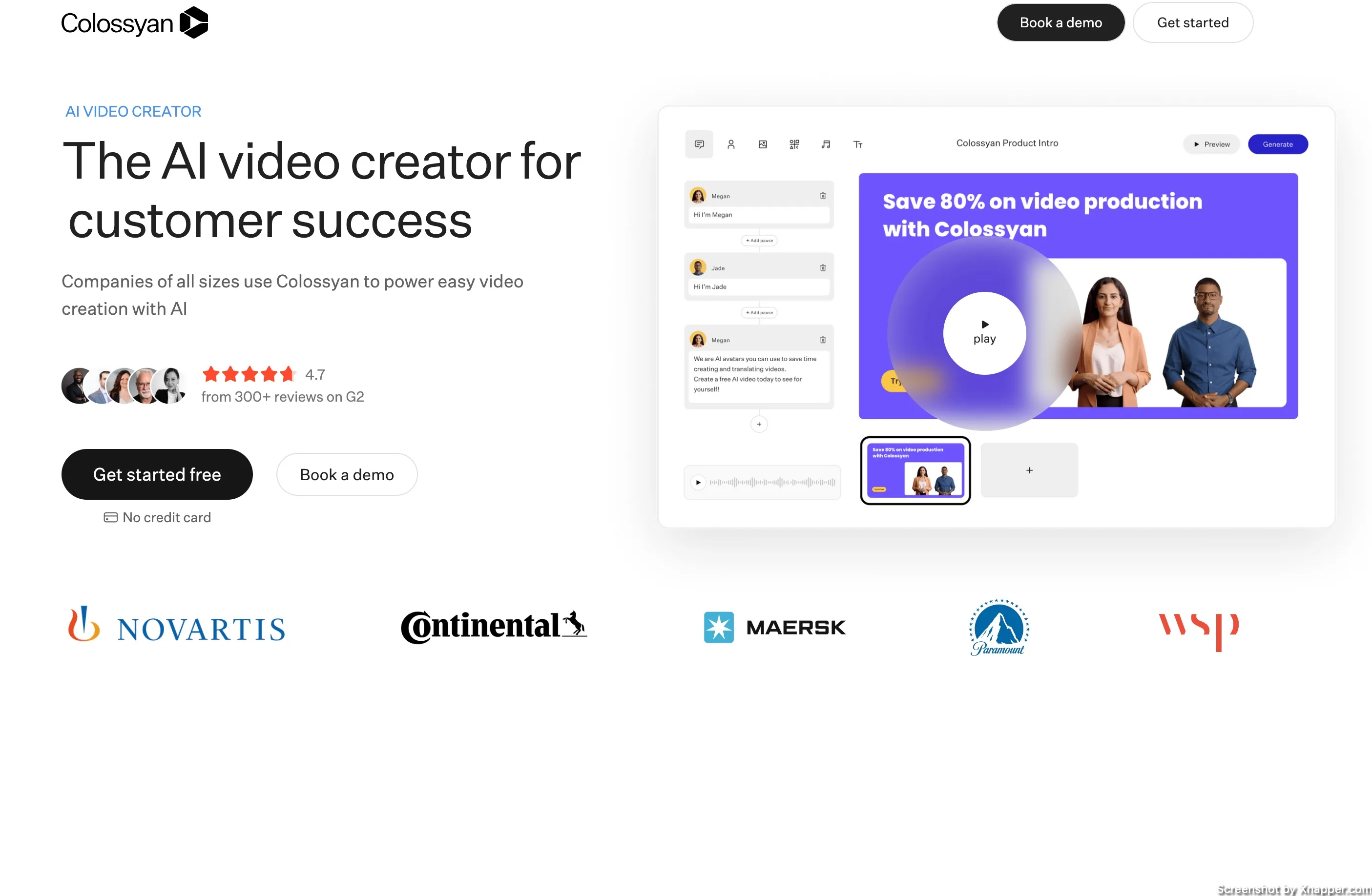Click the Colossyan logo
The height and width of the screenshot is (896, 1372).
point(134,23)
